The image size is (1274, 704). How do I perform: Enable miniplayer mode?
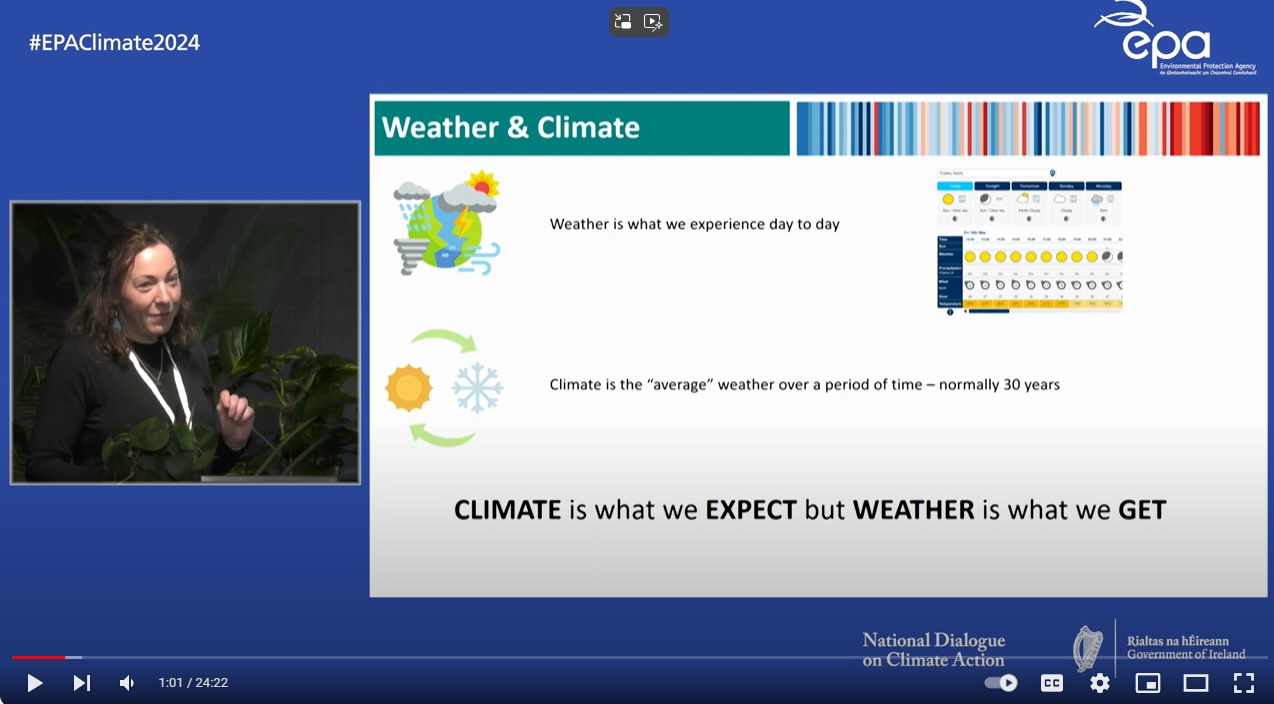pos(1148,683)
